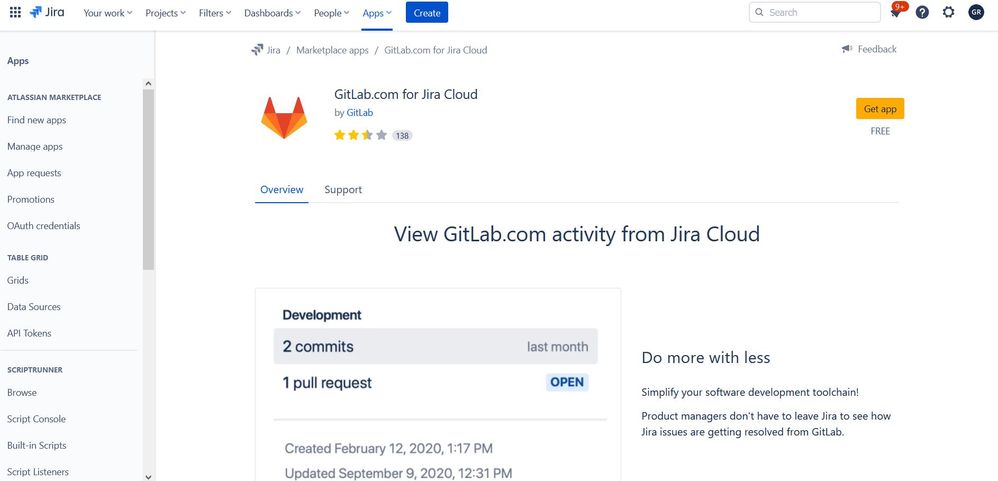
Task: Click the Feedback megaphone icon
Action: click(x=847, y=49)
